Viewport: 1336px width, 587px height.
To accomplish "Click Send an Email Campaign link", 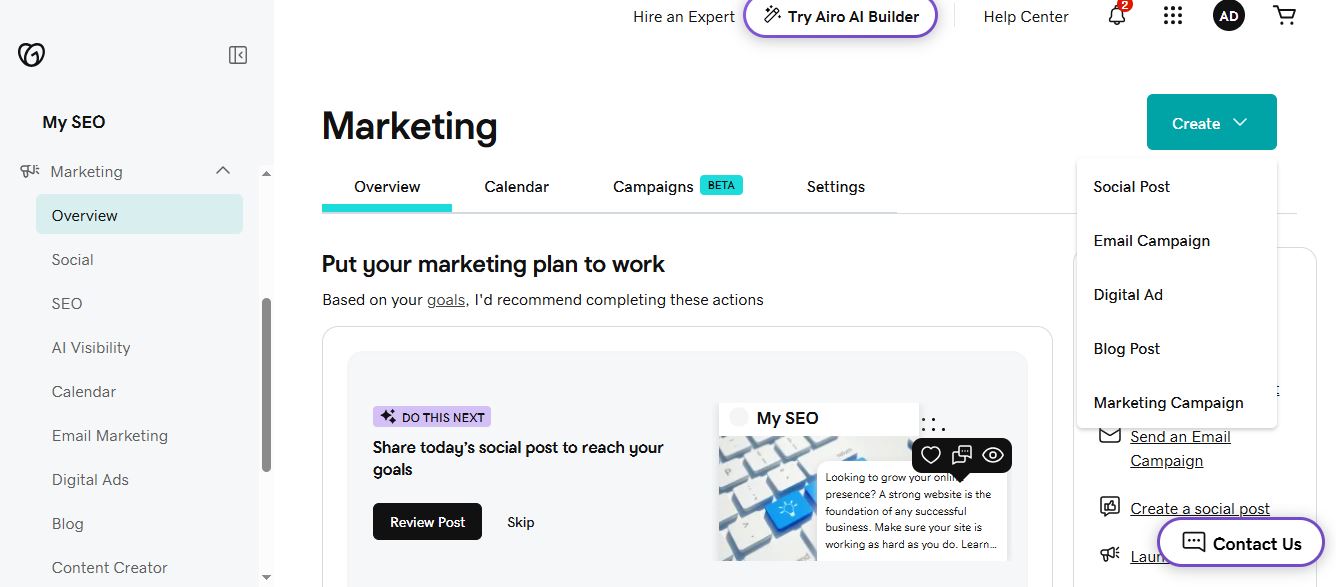I will point(1180,449).
